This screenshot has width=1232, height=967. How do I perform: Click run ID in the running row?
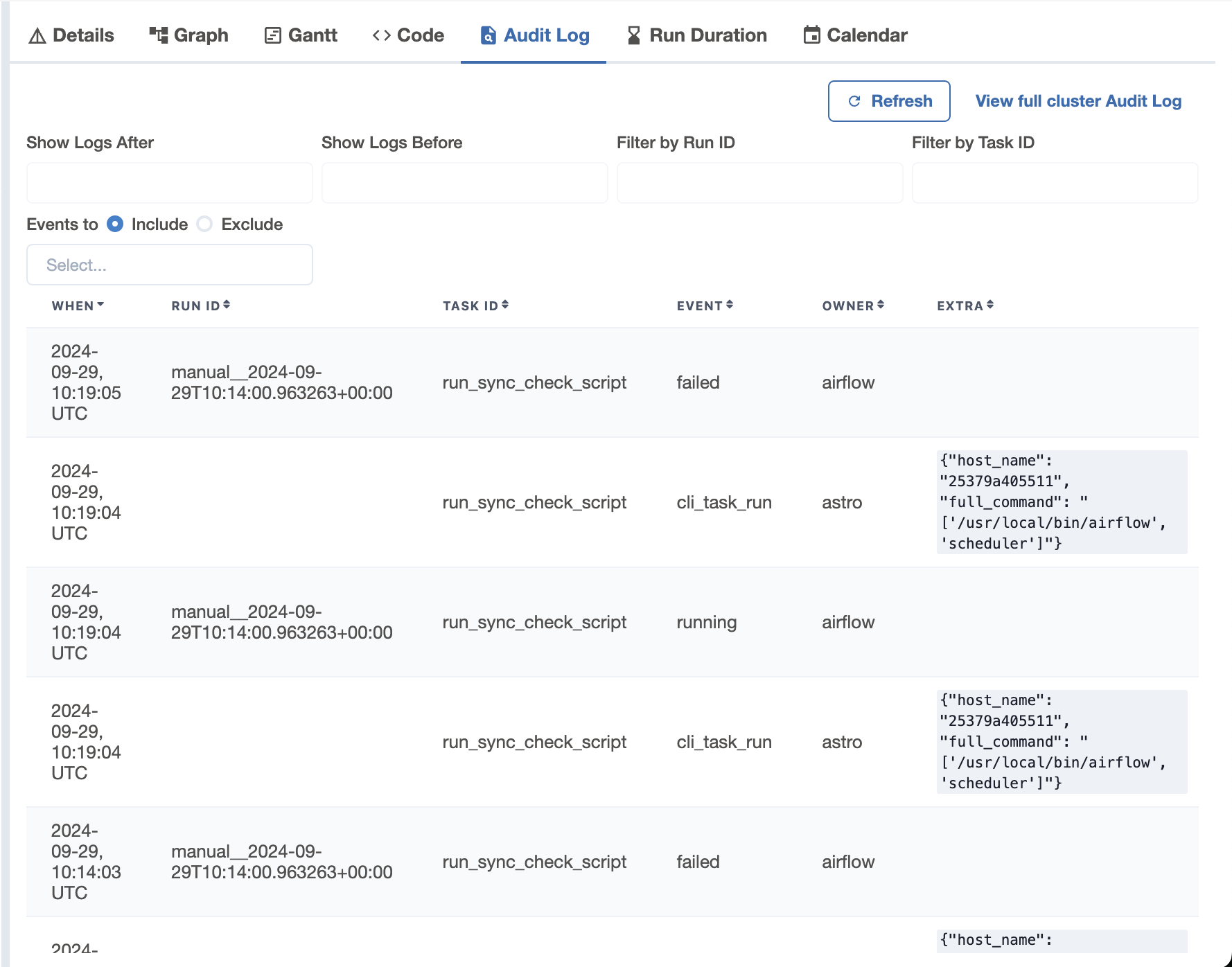tap(282, 622)
